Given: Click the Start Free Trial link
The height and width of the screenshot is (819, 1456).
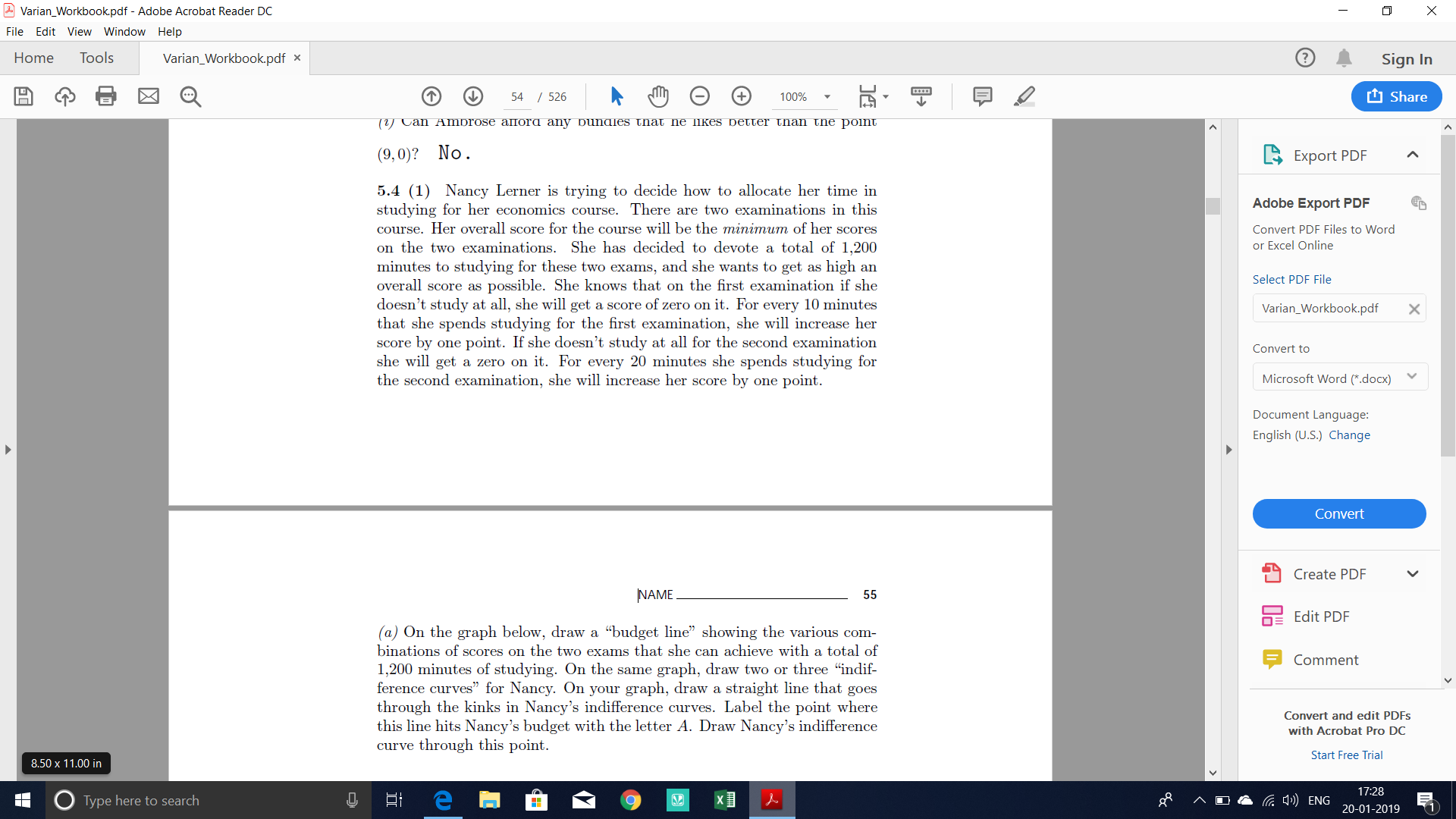Looking at the screenshot, I should tap(1346, 755).
